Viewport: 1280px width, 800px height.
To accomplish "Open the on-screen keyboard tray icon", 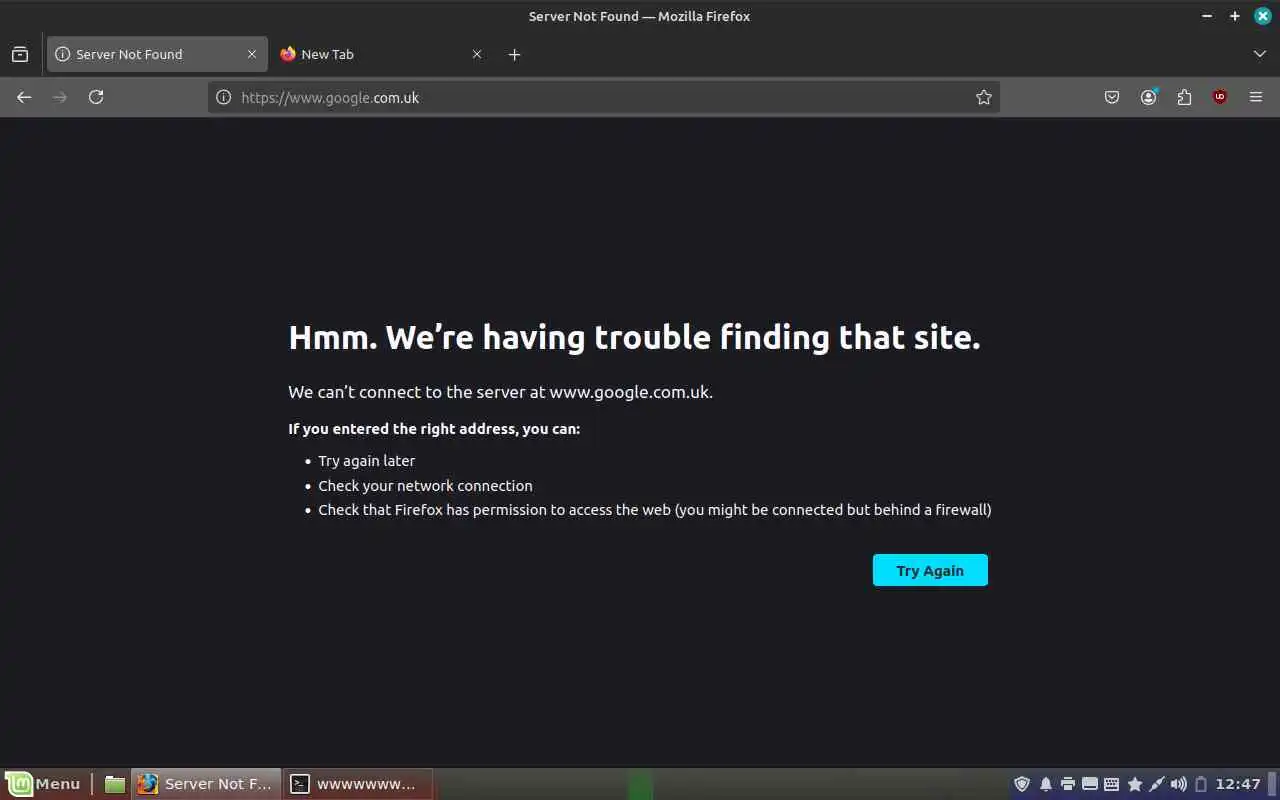I will (x=1112, y=784).
